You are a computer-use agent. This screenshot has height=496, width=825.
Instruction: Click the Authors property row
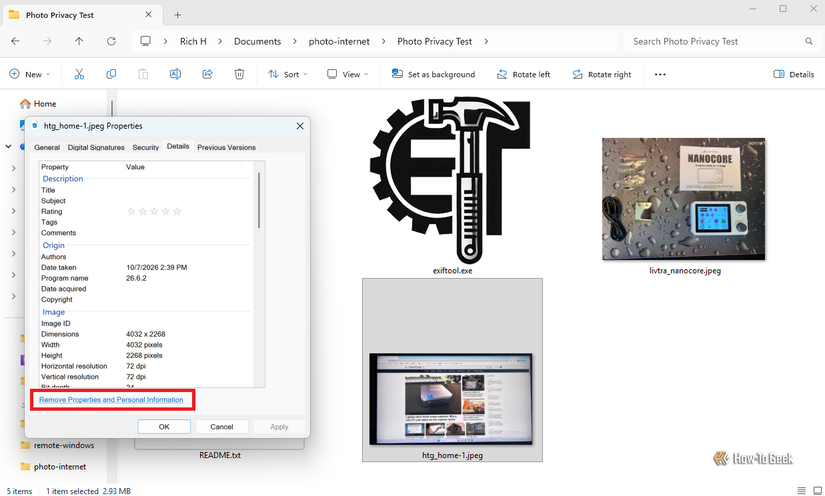[x=146, y=257]
